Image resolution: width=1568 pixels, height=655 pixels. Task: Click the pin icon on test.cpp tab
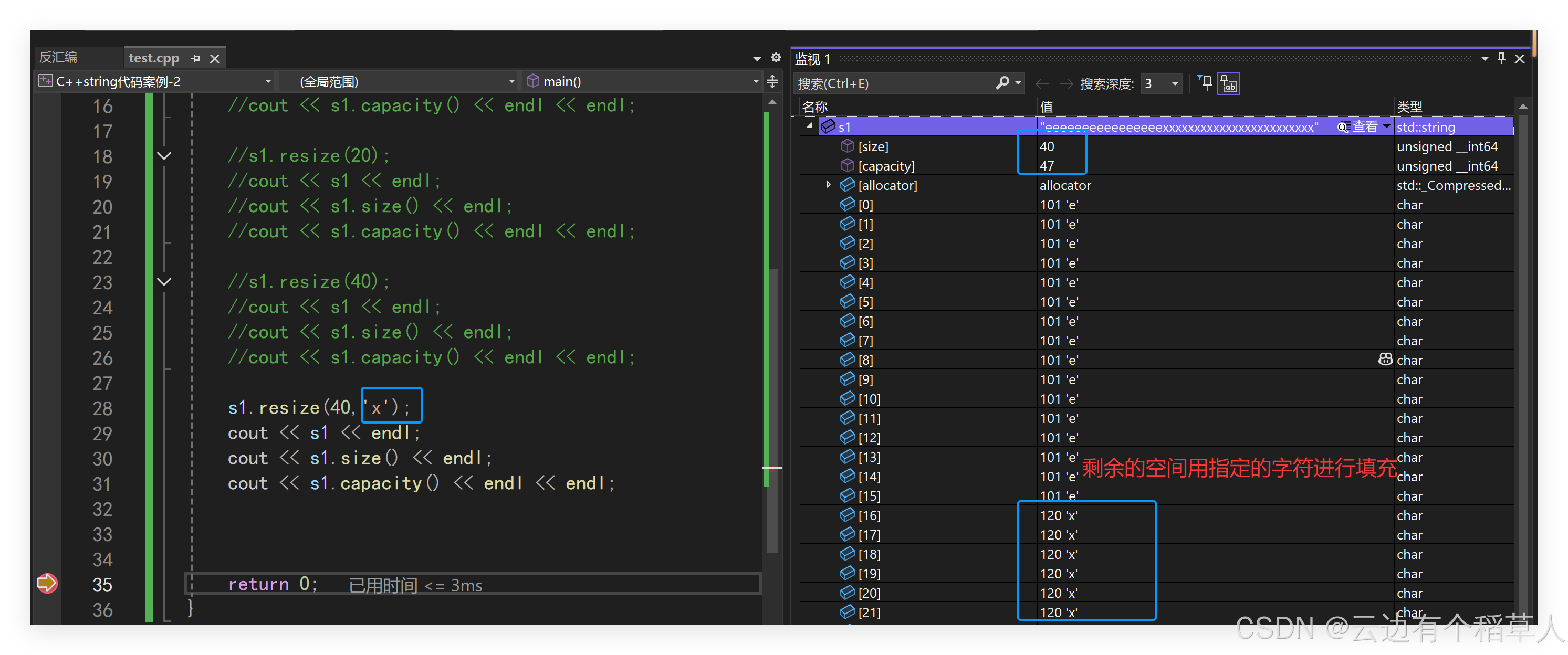[195, 58]
